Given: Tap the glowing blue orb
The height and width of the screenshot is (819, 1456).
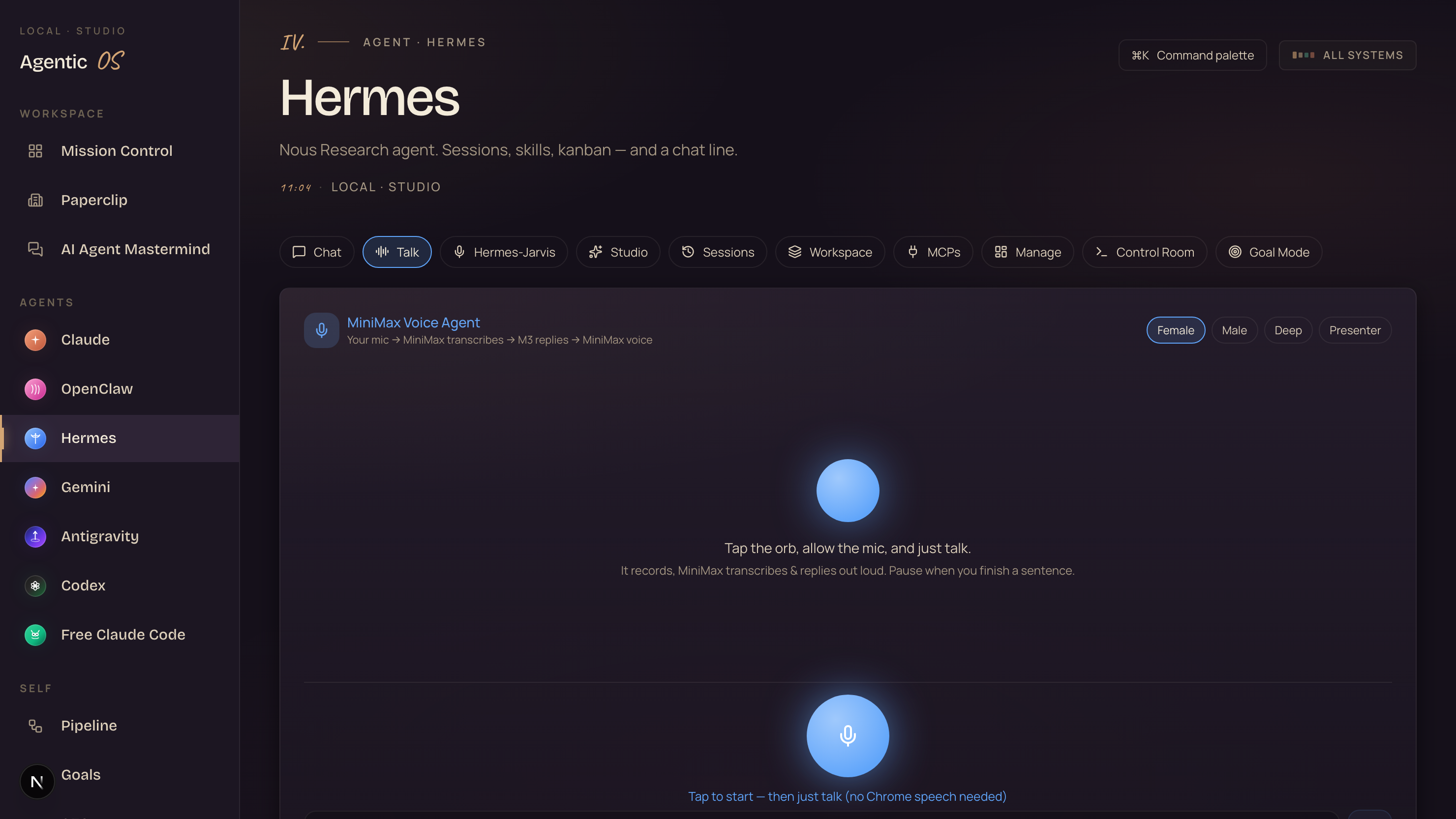Looking at the screenshot, I should pos(848,491).
